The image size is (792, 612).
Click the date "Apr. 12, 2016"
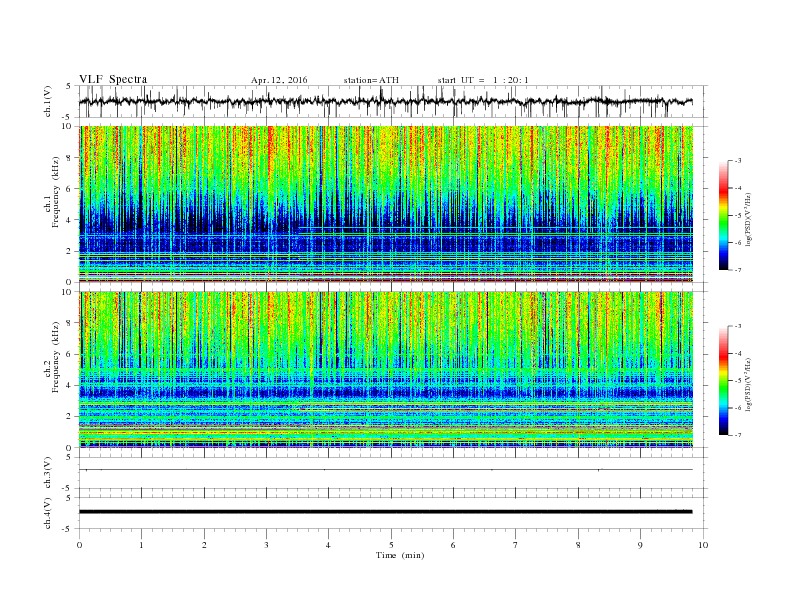(279, 80)
